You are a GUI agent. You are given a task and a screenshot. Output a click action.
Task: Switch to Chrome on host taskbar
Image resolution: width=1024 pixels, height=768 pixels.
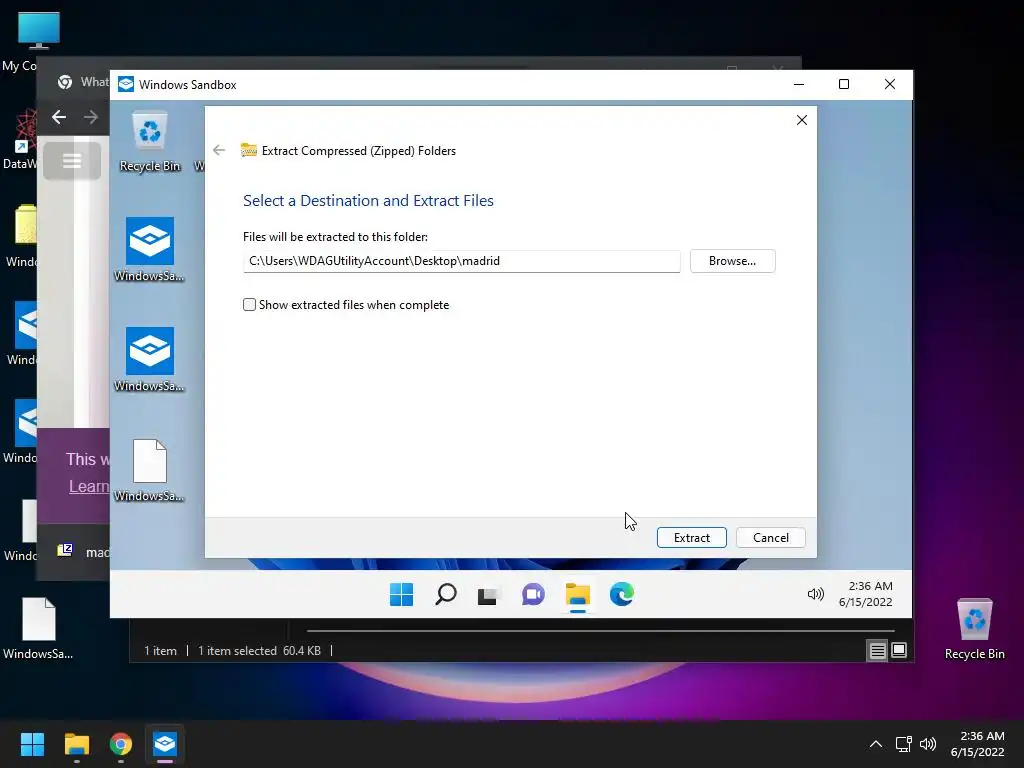tap(121, 744)
